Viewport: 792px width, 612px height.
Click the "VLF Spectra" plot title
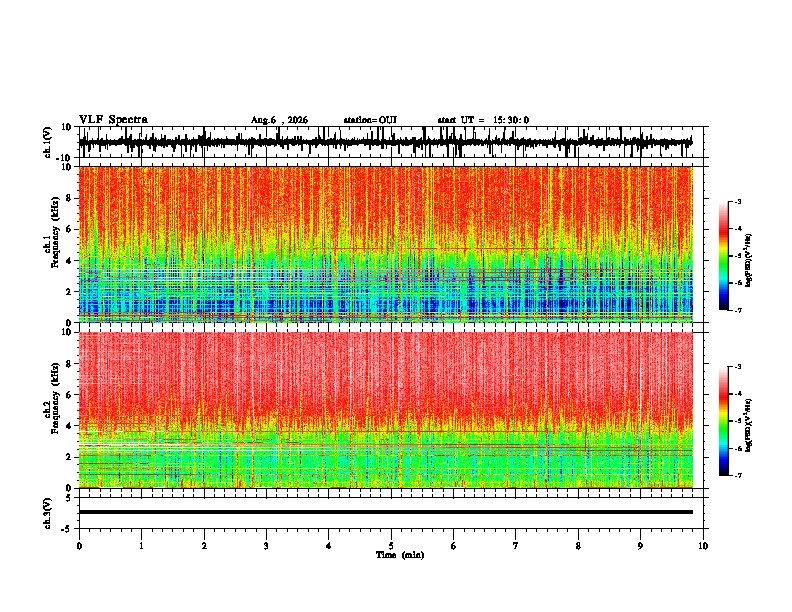pyautogui.click(x=113, y=120)
